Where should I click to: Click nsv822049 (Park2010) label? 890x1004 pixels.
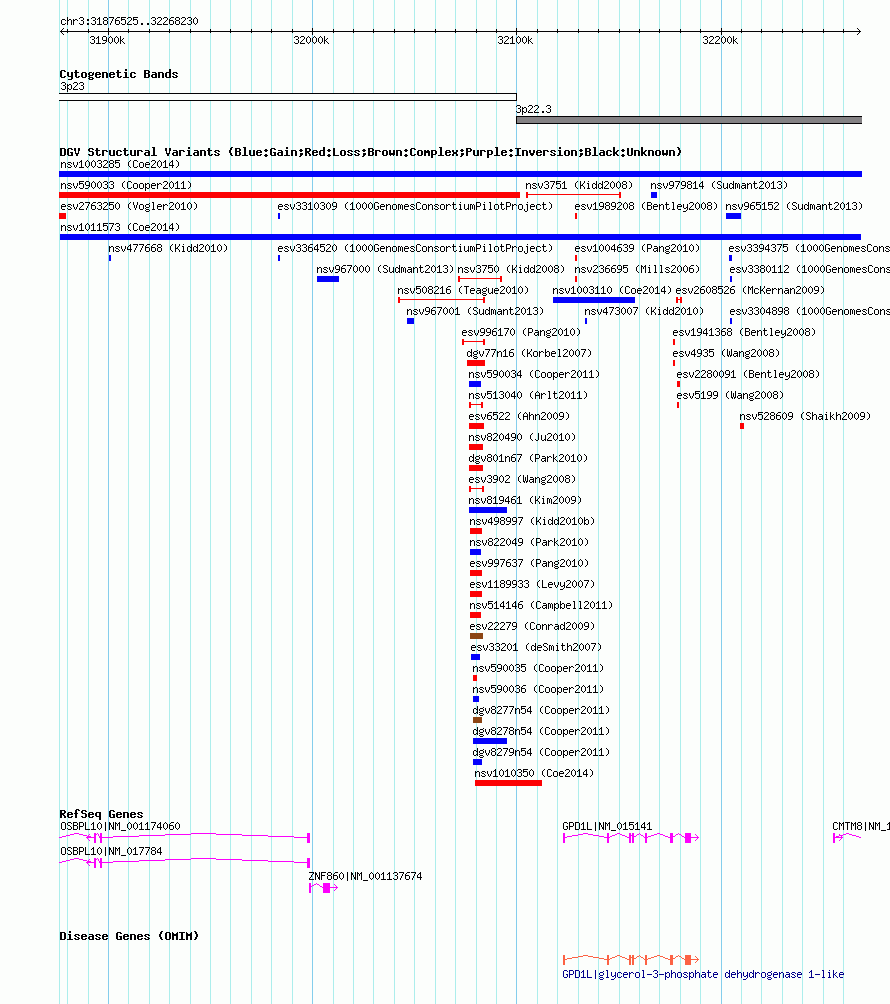coord(529,543)
